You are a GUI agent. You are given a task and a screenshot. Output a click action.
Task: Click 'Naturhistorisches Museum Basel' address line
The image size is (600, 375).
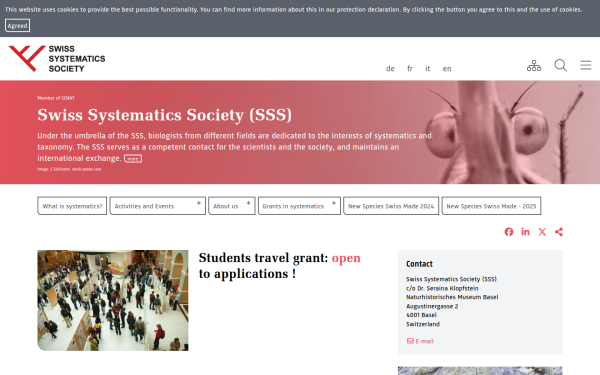(x=452, y=297)
